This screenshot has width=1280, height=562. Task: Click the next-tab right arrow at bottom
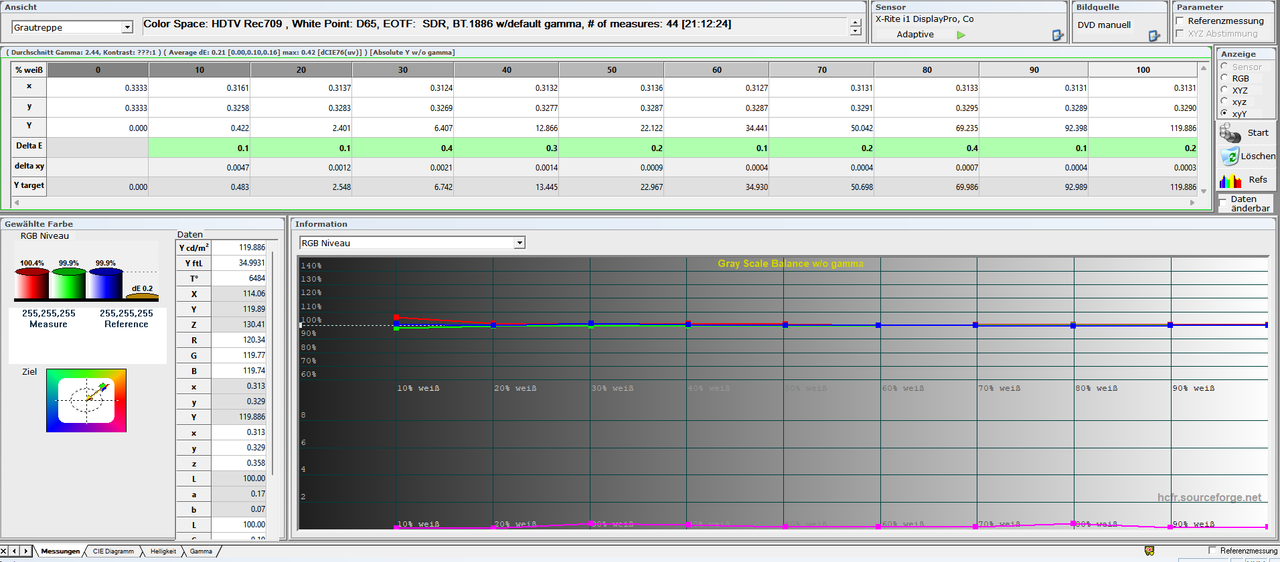26,551
